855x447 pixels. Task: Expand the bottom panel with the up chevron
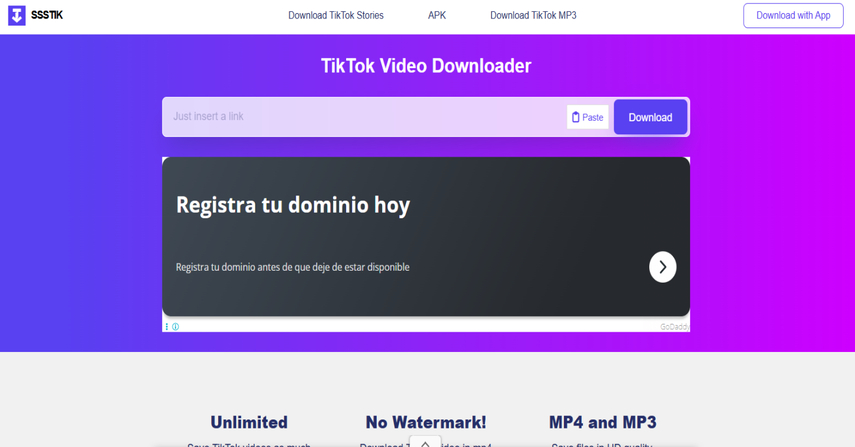(425, 442)
